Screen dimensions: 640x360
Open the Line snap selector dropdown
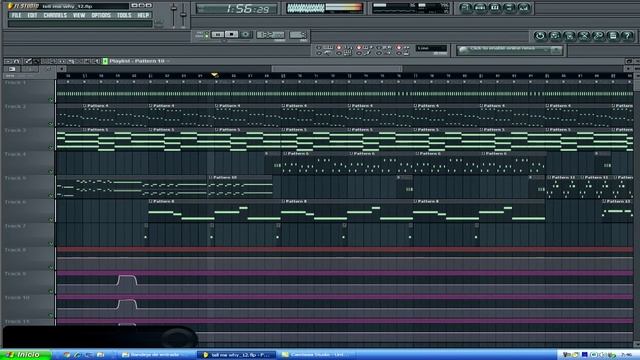pos(431,48)
